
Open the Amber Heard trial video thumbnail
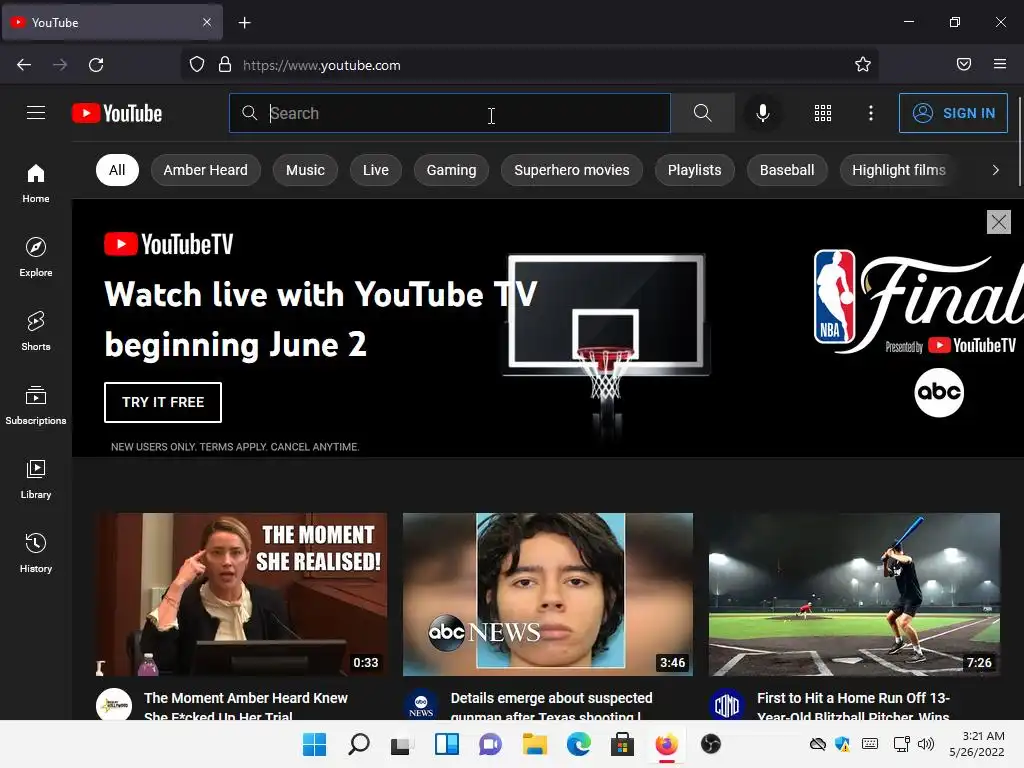click(x=242, y=594)
